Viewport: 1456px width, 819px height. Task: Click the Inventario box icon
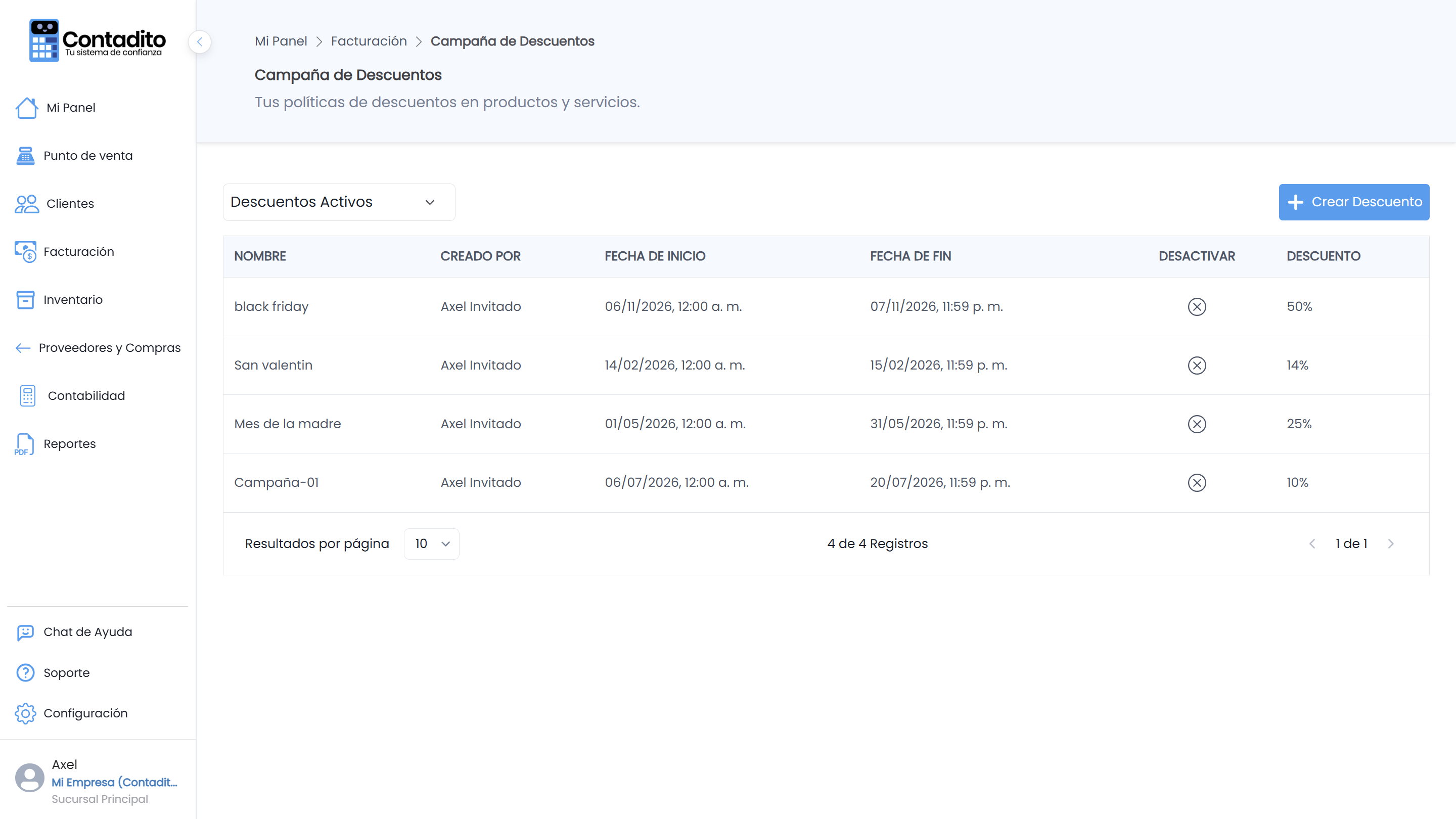click(25, 300)
